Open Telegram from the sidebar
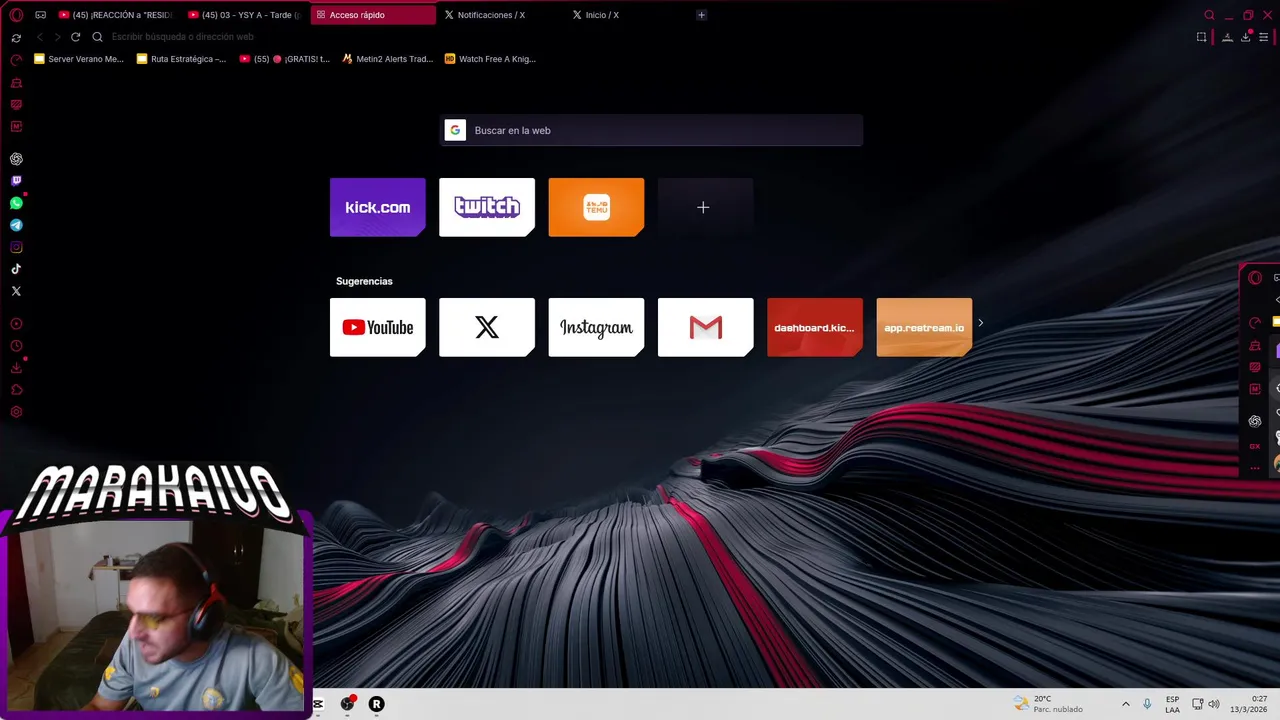Image resolution: width=1280 pixels, height=720 pixels. [x=16, y=225]
